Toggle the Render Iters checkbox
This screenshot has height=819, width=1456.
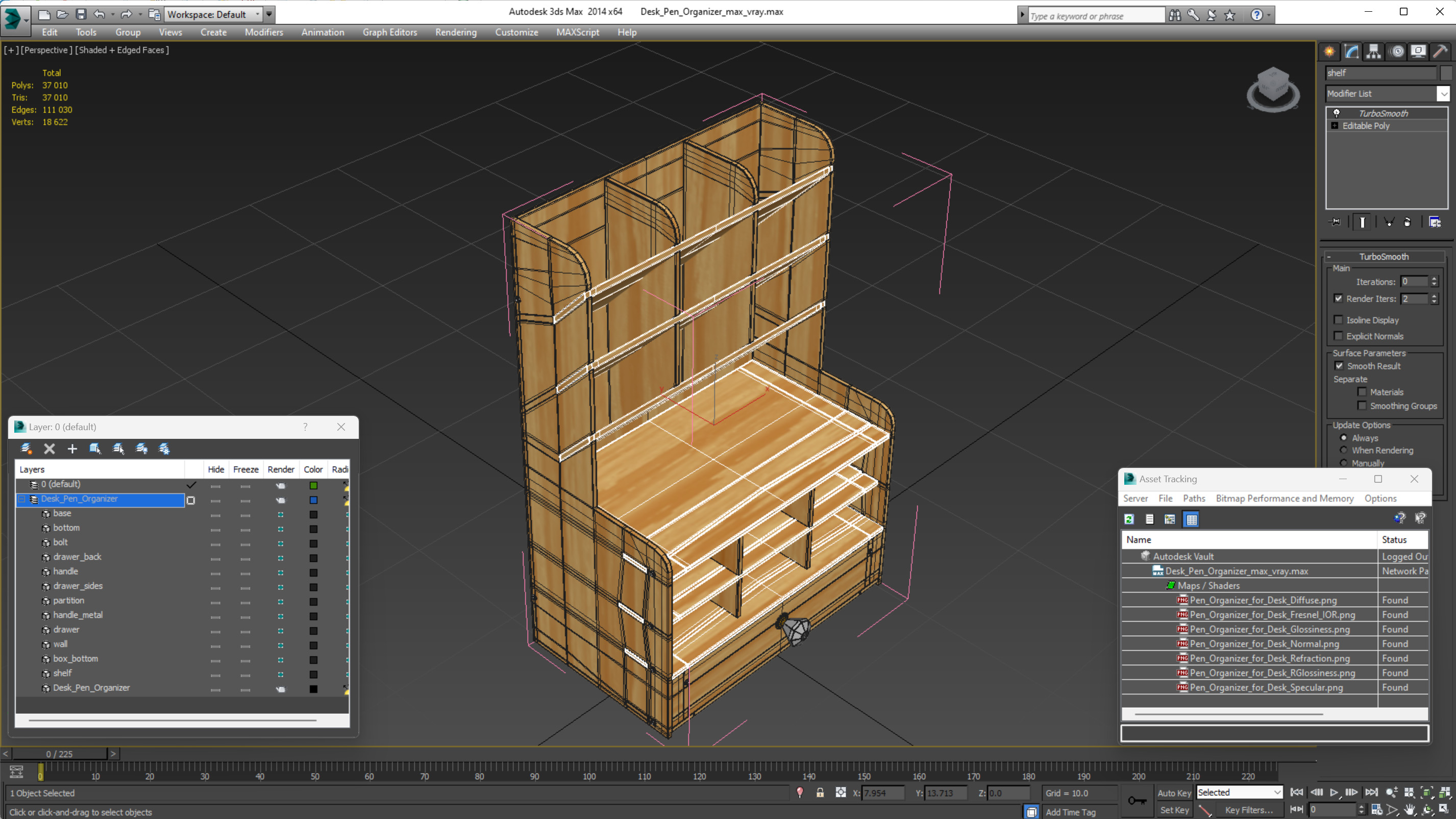1339,299
